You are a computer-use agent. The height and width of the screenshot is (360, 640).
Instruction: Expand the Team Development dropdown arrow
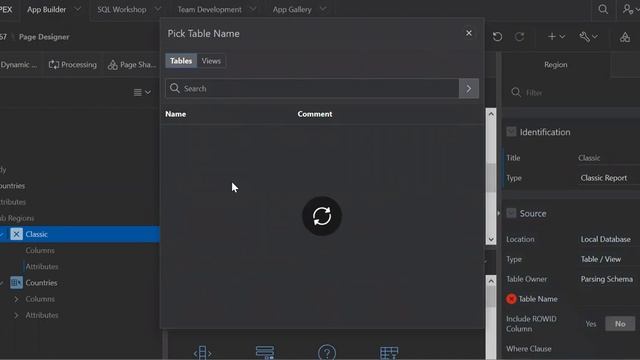(x=253, y=9)
